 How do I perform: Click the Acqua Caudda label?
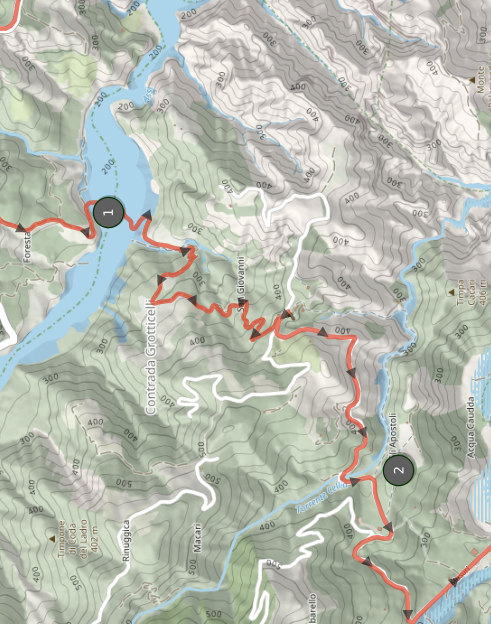pyautogui.click(x=470, y=427)
